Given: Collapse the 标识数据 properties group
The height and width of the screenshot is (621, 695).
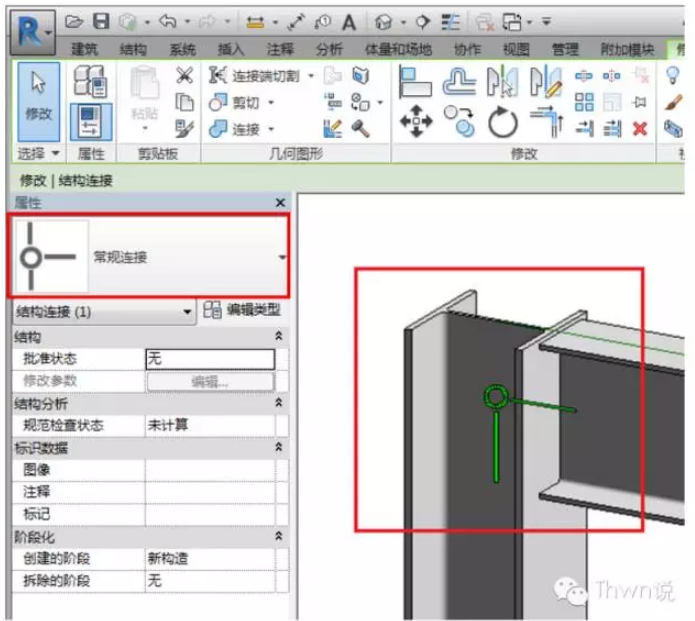Looking at the screenshot, I should pos(279,447).
